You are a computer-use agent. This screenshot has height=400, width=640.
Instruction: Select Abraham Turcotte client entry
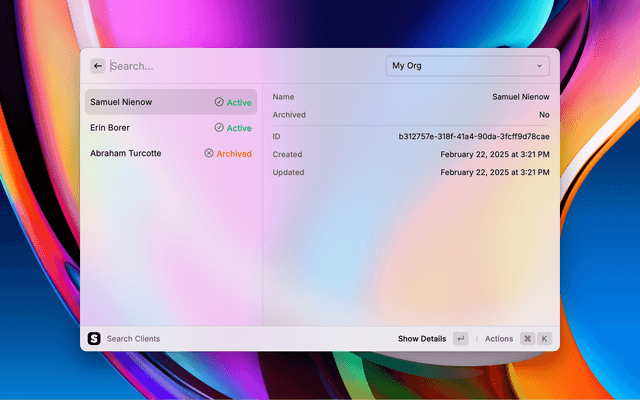tap(125, 154)
